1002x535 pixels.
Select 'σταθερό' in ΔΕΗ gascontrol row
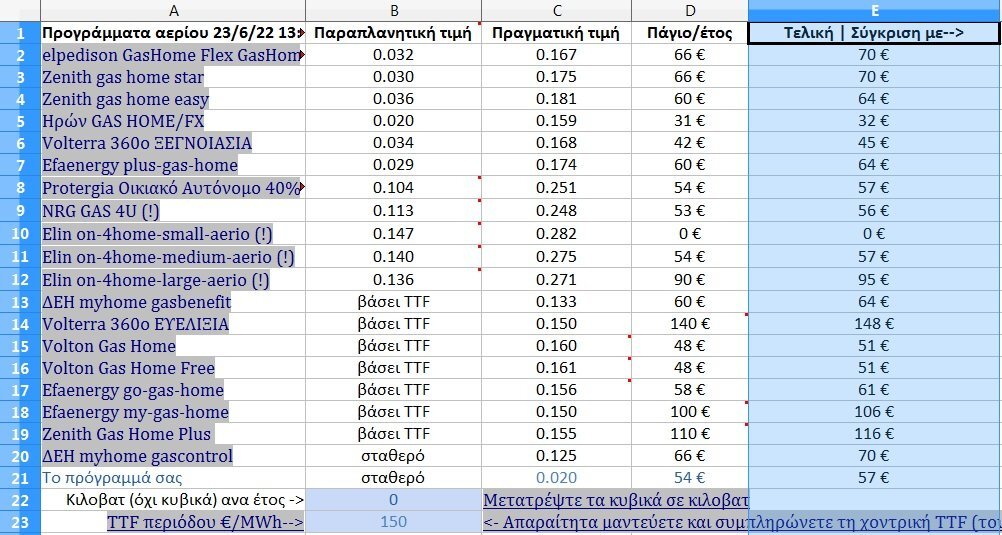394,456
